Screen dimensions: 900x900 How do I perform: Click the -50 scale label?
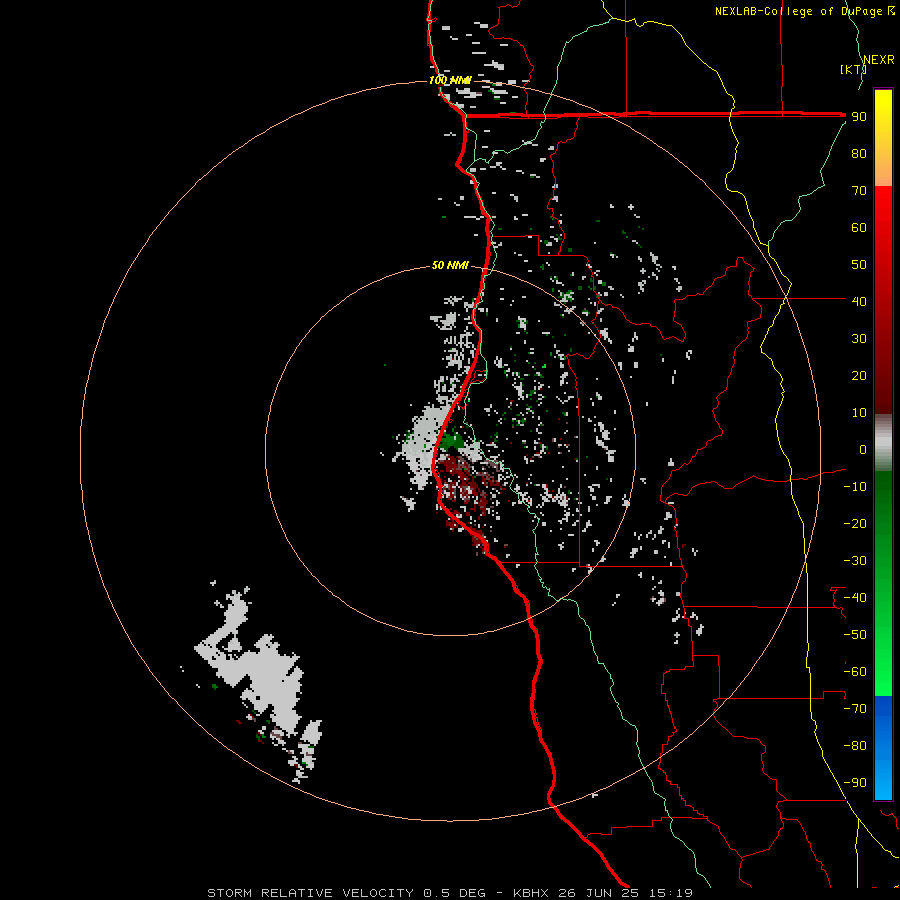click(x=855, y=635)
